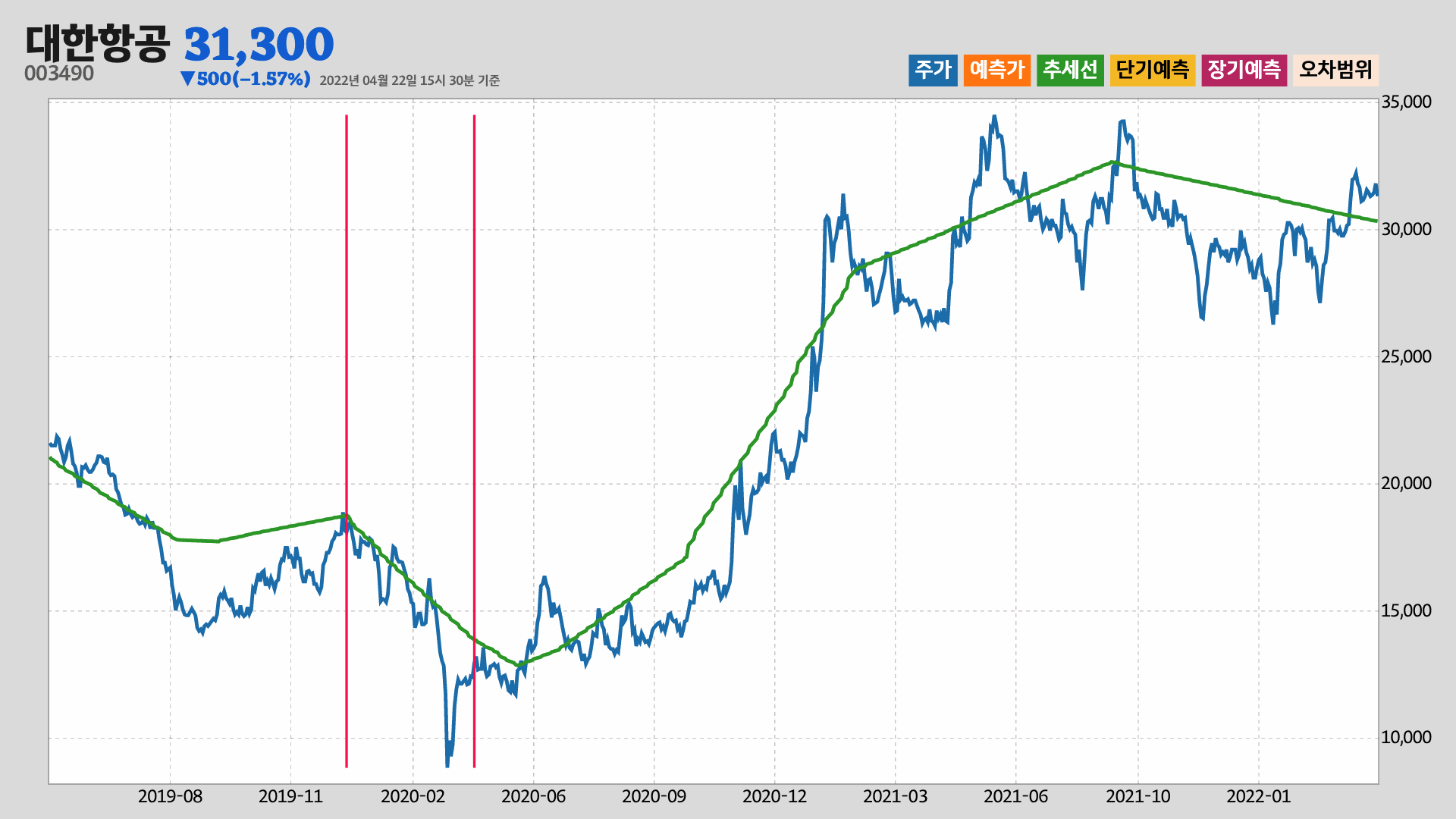Click the 2022-01 x-axis label
This screenshot has height=819, width=1456.
click(1258, 796)
